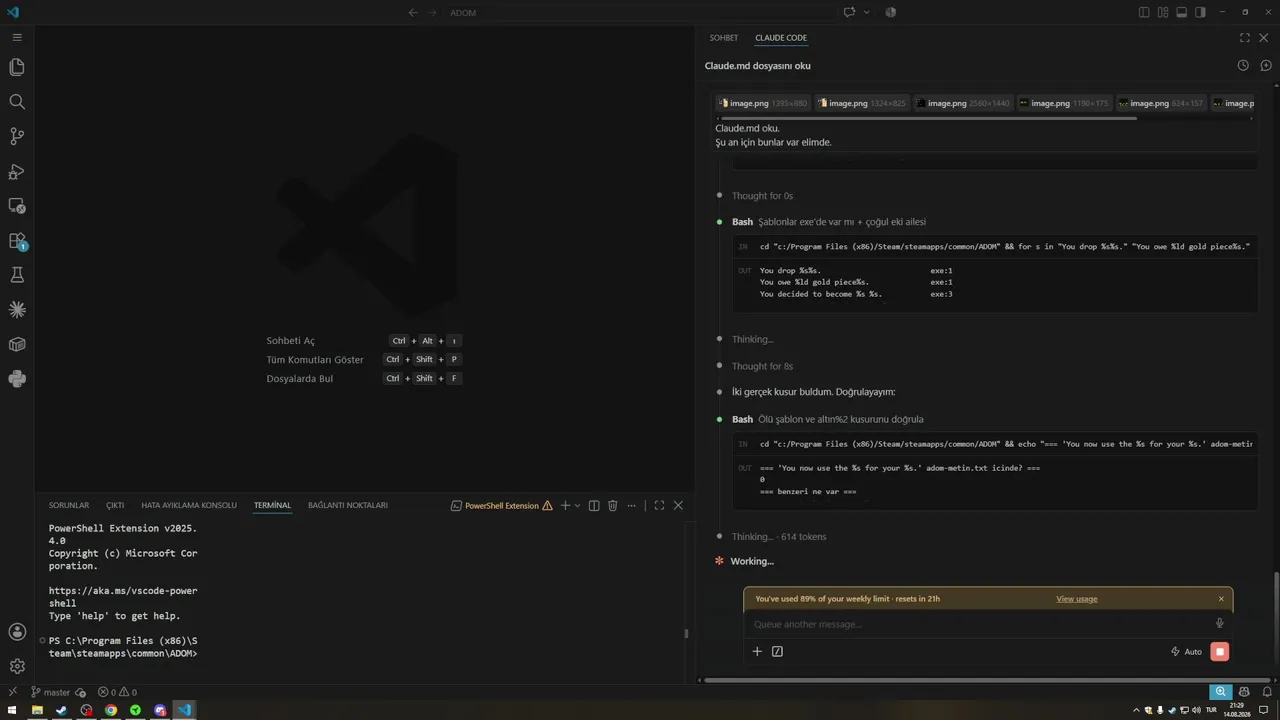Kill terminal with trash icon
This screenshot has width=1280, height=720.
[x=613, y=506]
